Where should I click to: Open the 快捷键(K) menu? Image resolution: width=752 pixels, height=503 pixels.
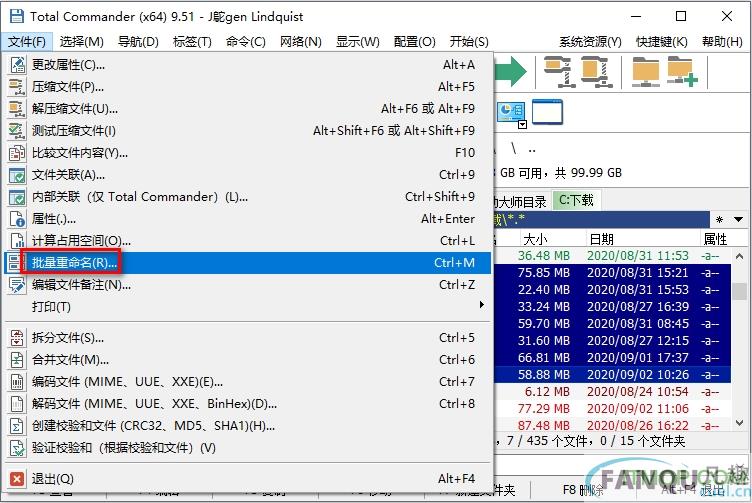tap(662, 42)
